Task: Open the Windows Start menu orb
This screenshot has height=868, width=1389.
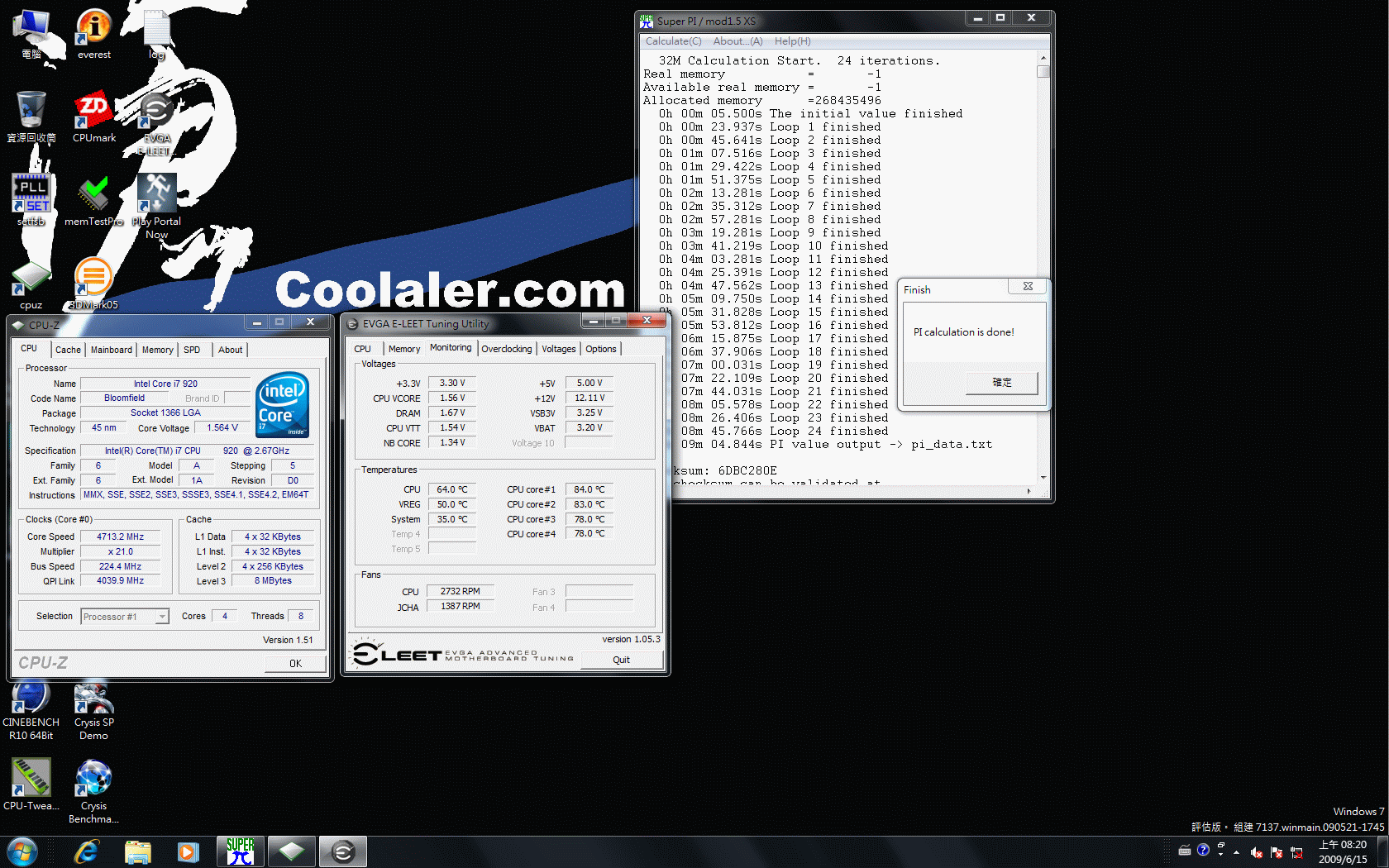Action: [21, 851]
